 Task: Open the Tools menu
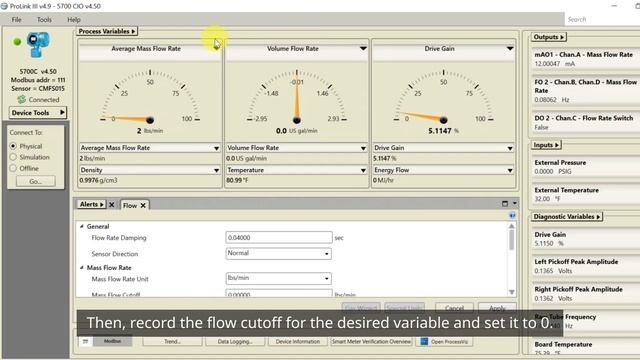tap(44, 20)
